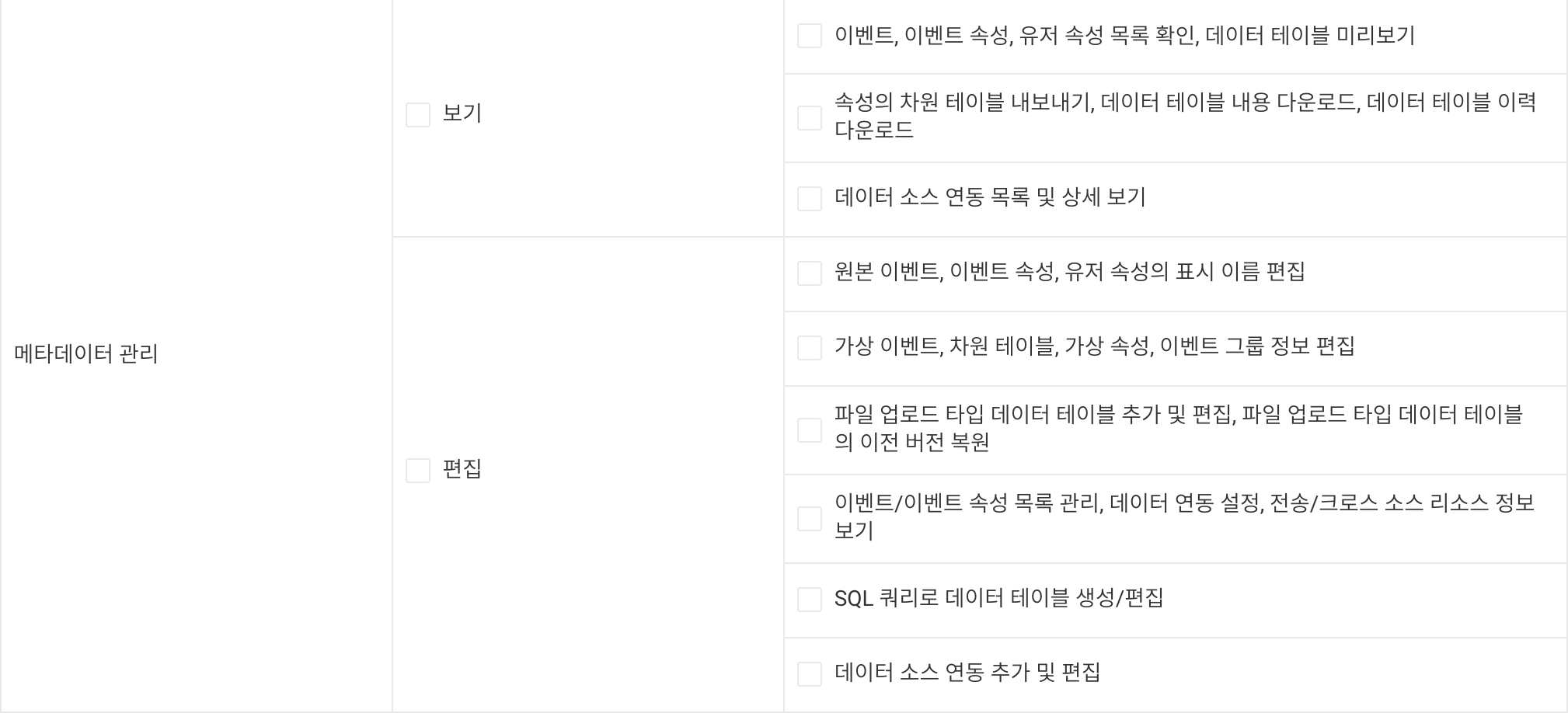
Task: Tick checkbox for 파일 업로드 타입 데이터 테이블
Action: coord(810,430)
